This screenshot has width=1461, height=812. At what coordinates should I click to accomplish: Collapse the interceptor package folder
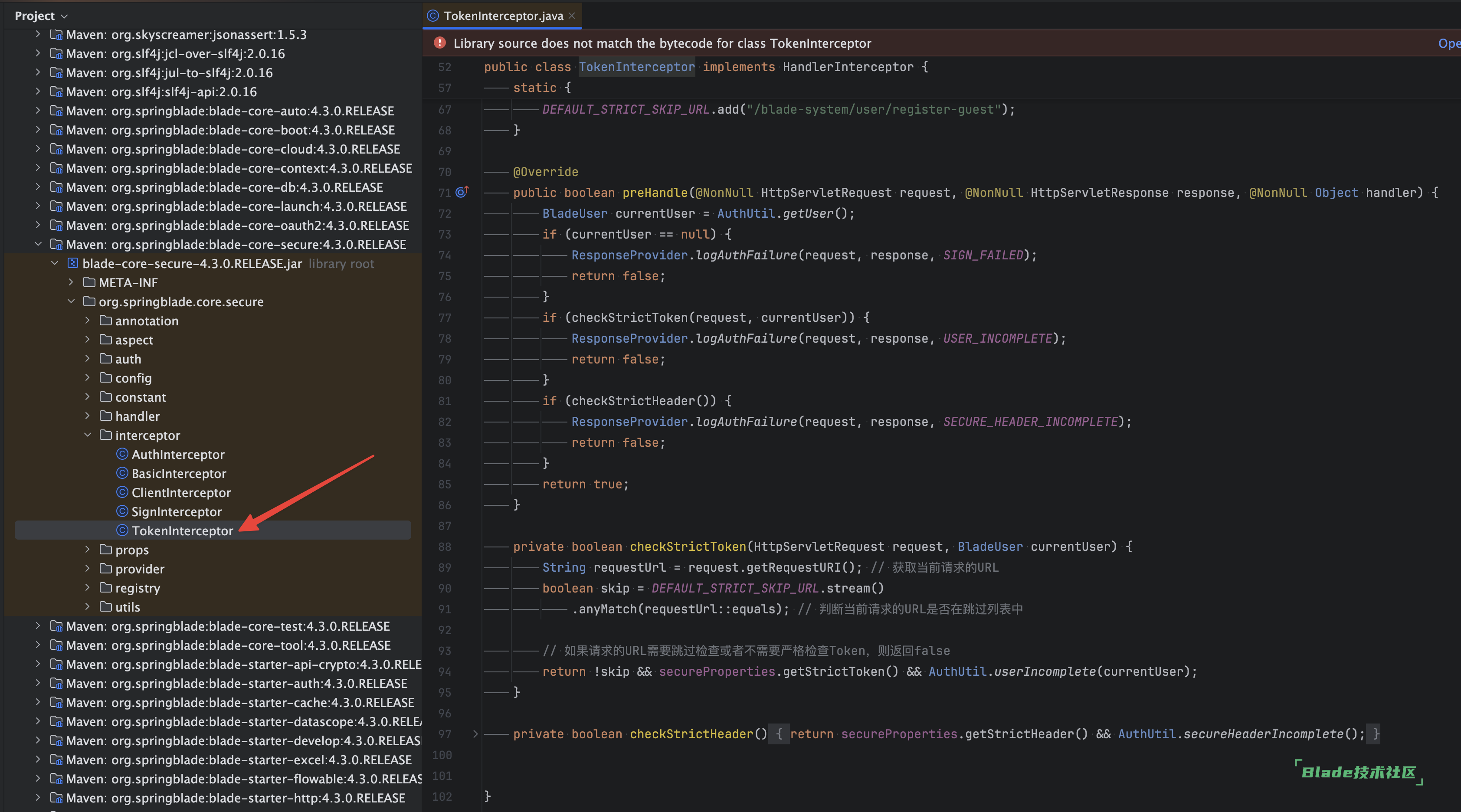(87, 435)
